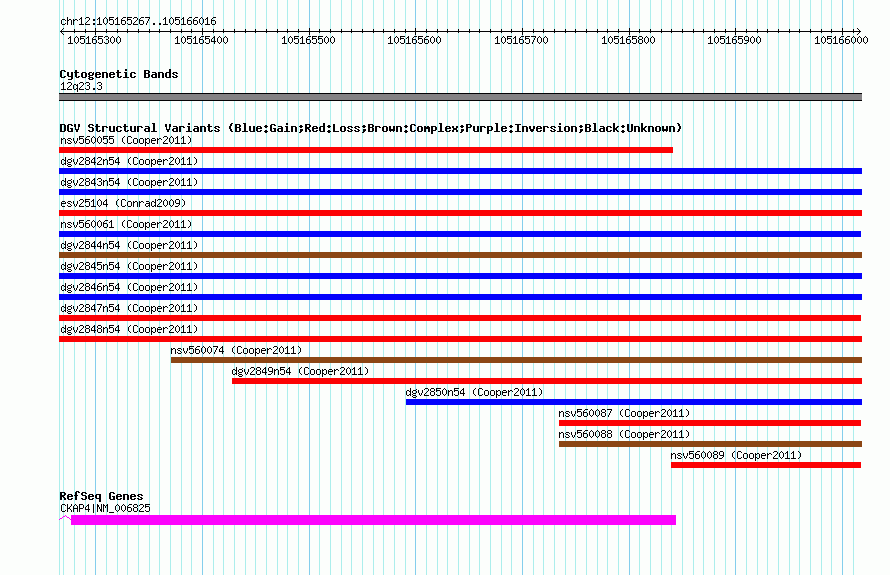The image size is (890, 575).
Task: Click the dgv2848n54 red loss bar
Action: 460,339
